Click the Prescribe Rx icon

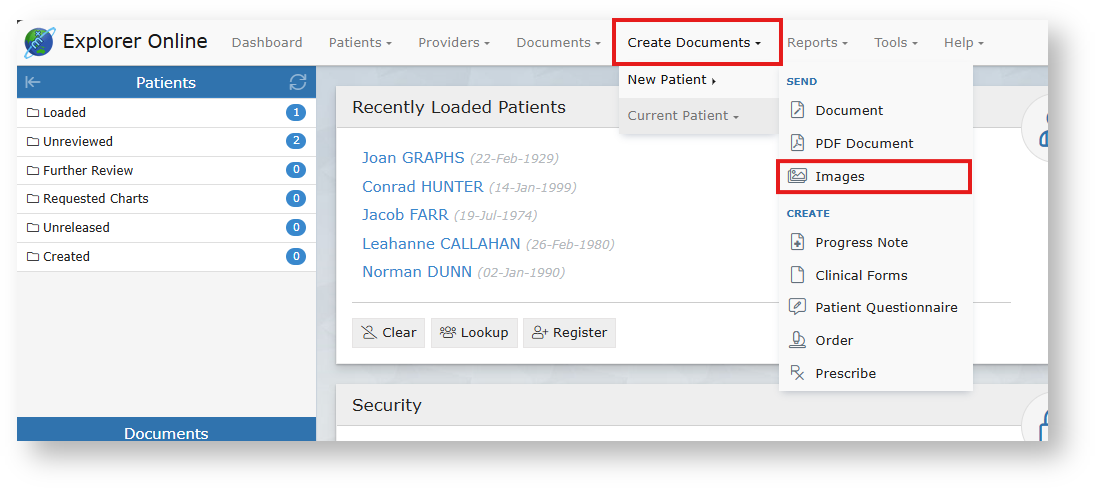pyautogui.click(x=797, y=373)
